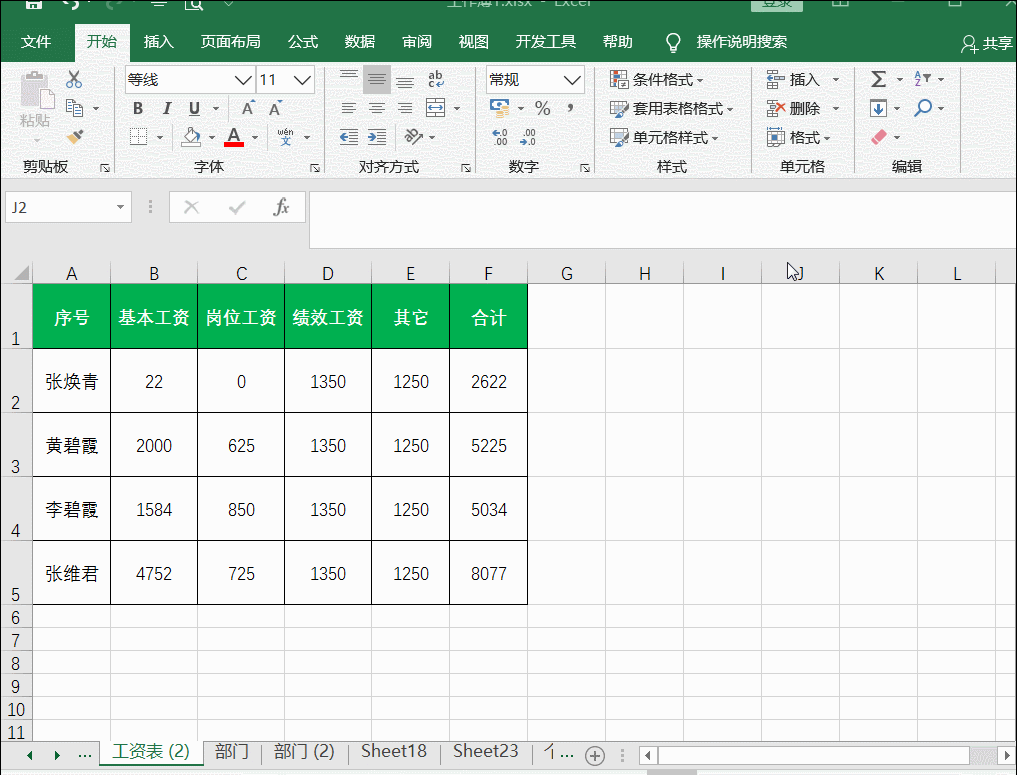Open the 文件 menu
The width and height of the screenshot is (1017, 775).
tap(36, 42)
